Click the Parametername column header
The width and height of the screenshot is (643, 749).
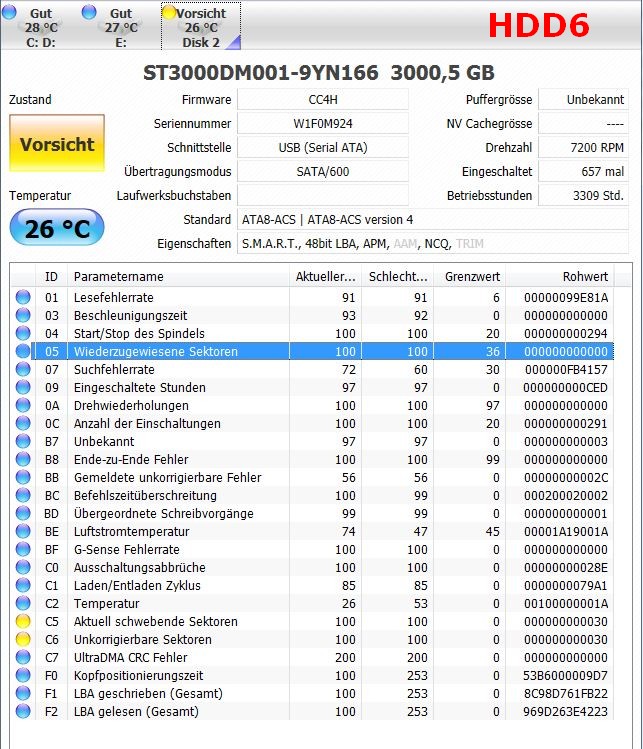[x=179, y=276]
